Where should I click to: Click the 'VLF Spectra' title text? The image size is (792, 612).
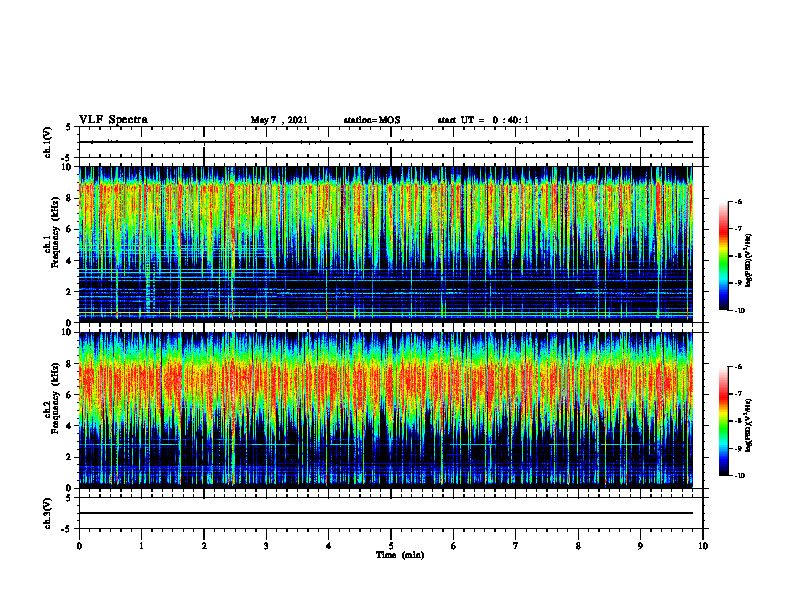113,120
